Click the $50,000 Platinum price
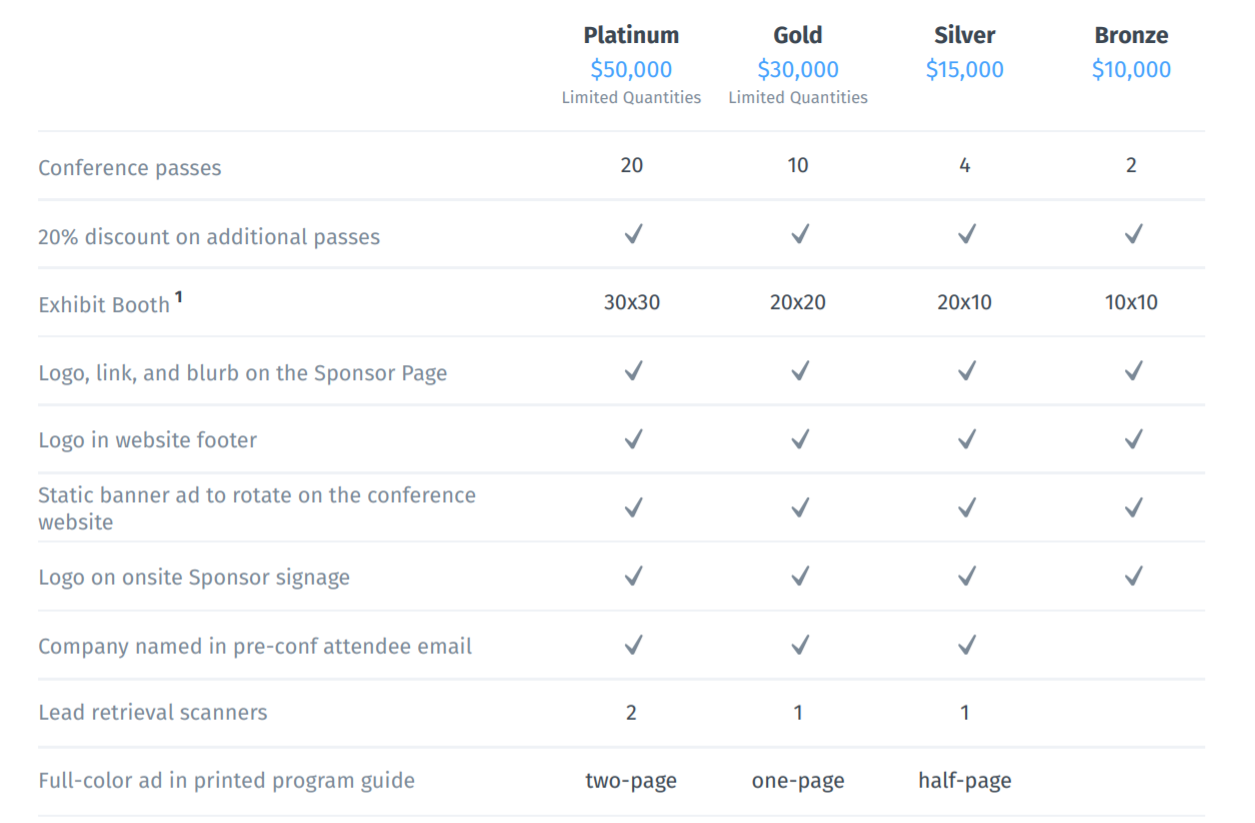This screenshot has height=823, width=1255. coord(631,70)
